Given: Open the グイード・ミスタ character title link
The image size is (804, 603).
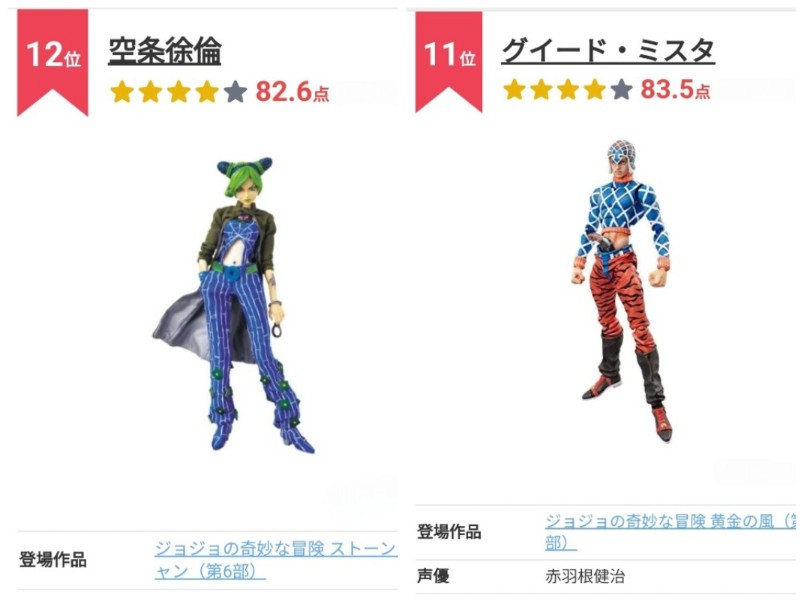Looking at the screenshot, I should 608,50.
